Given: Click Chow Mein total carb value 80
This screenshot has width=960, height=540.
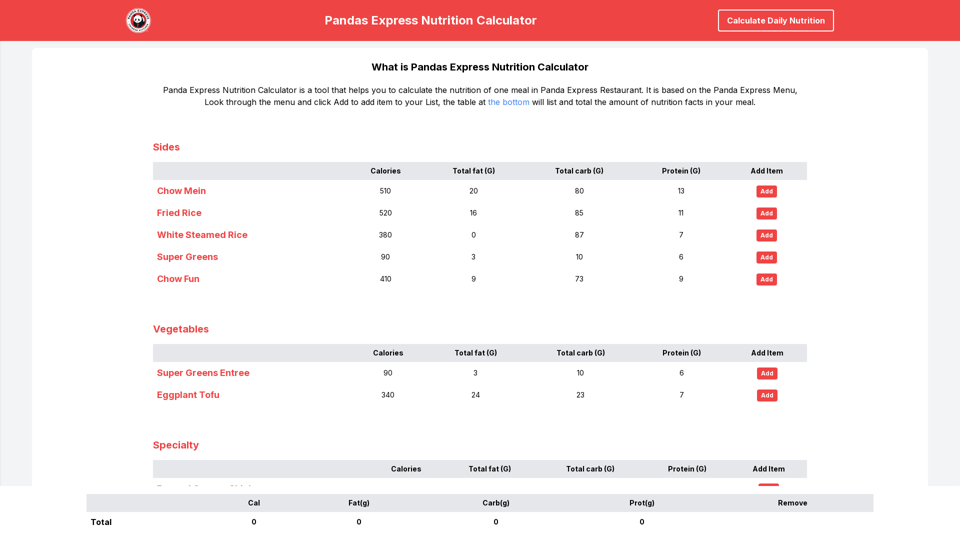Looking at the screenshot, I should click(x=579, y=191).
